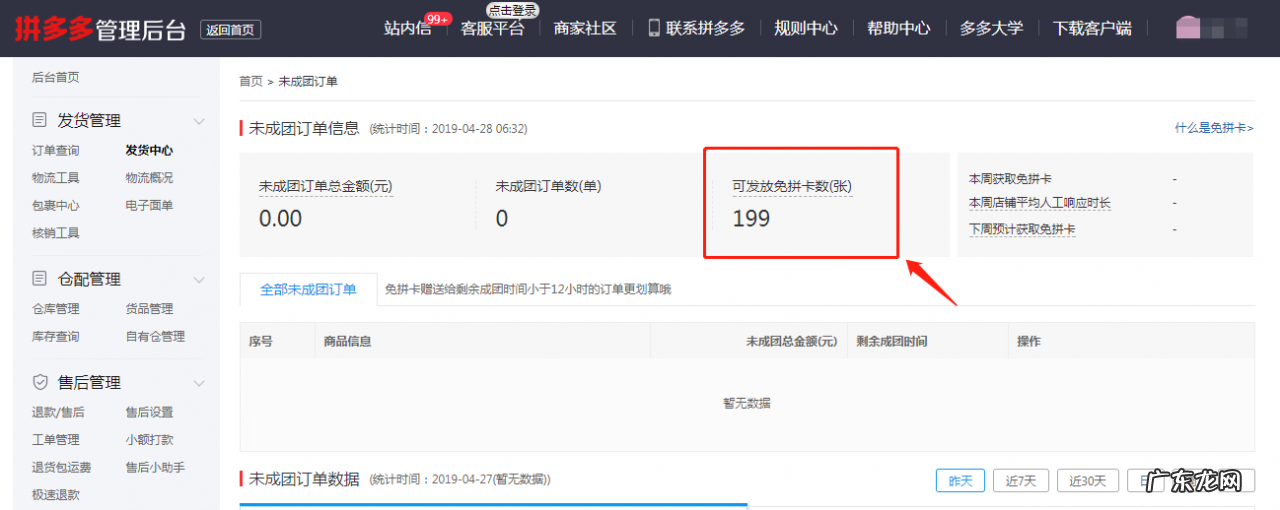The image size is (1280, 510).
Task: Open 自有仓管理 in the sidebar
Action: (x=155, y=336)
